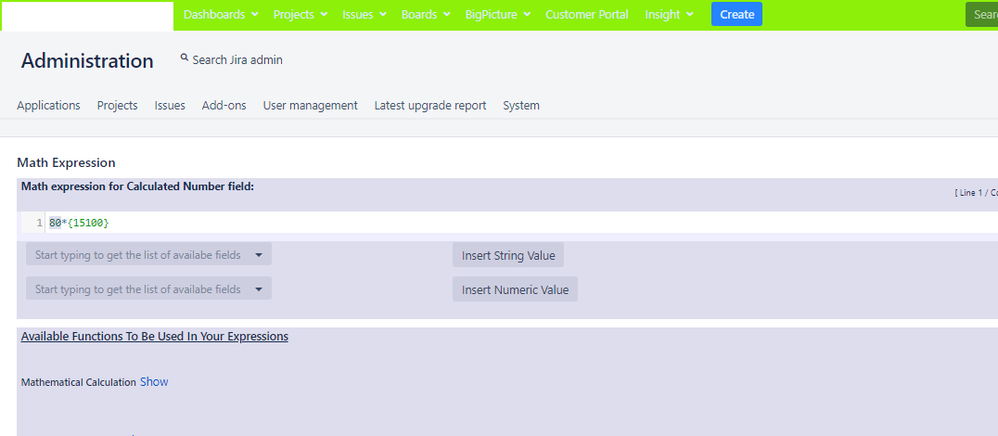Open the Projects dropdown in top navigation
Screen dimensions: 998x436
[300, 15]
